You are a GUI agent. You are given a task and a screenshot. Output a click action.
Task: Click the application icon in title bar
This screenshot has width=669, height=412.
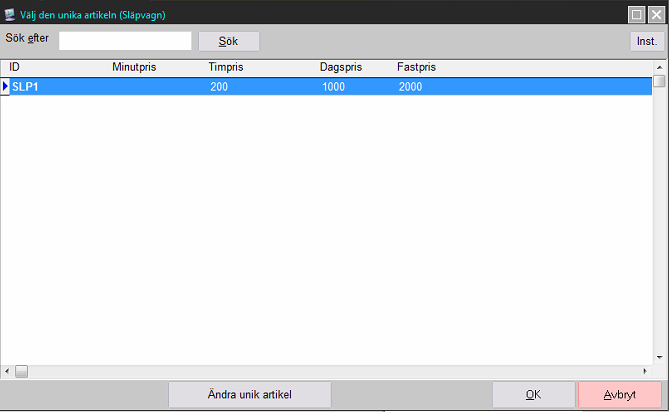10,14
